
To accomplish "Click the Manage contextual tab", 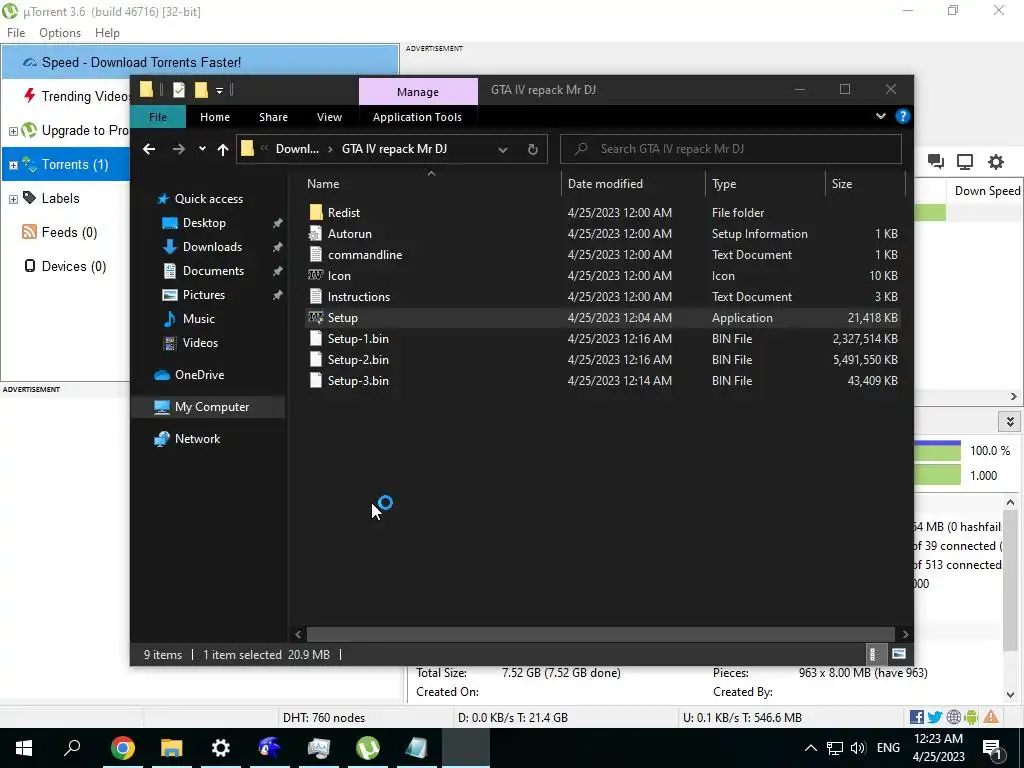I will [x=418, y=92].
